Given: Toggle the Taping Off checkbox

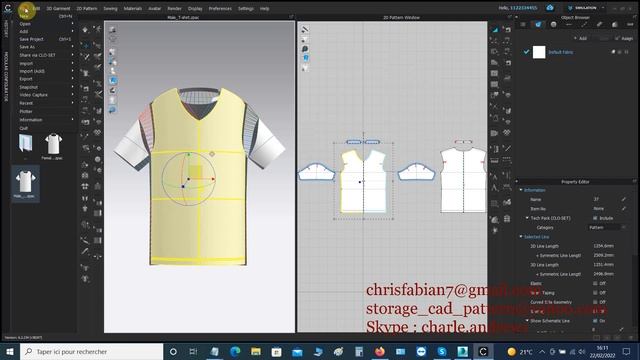Looking at the screenshot, I should [595, 293].
